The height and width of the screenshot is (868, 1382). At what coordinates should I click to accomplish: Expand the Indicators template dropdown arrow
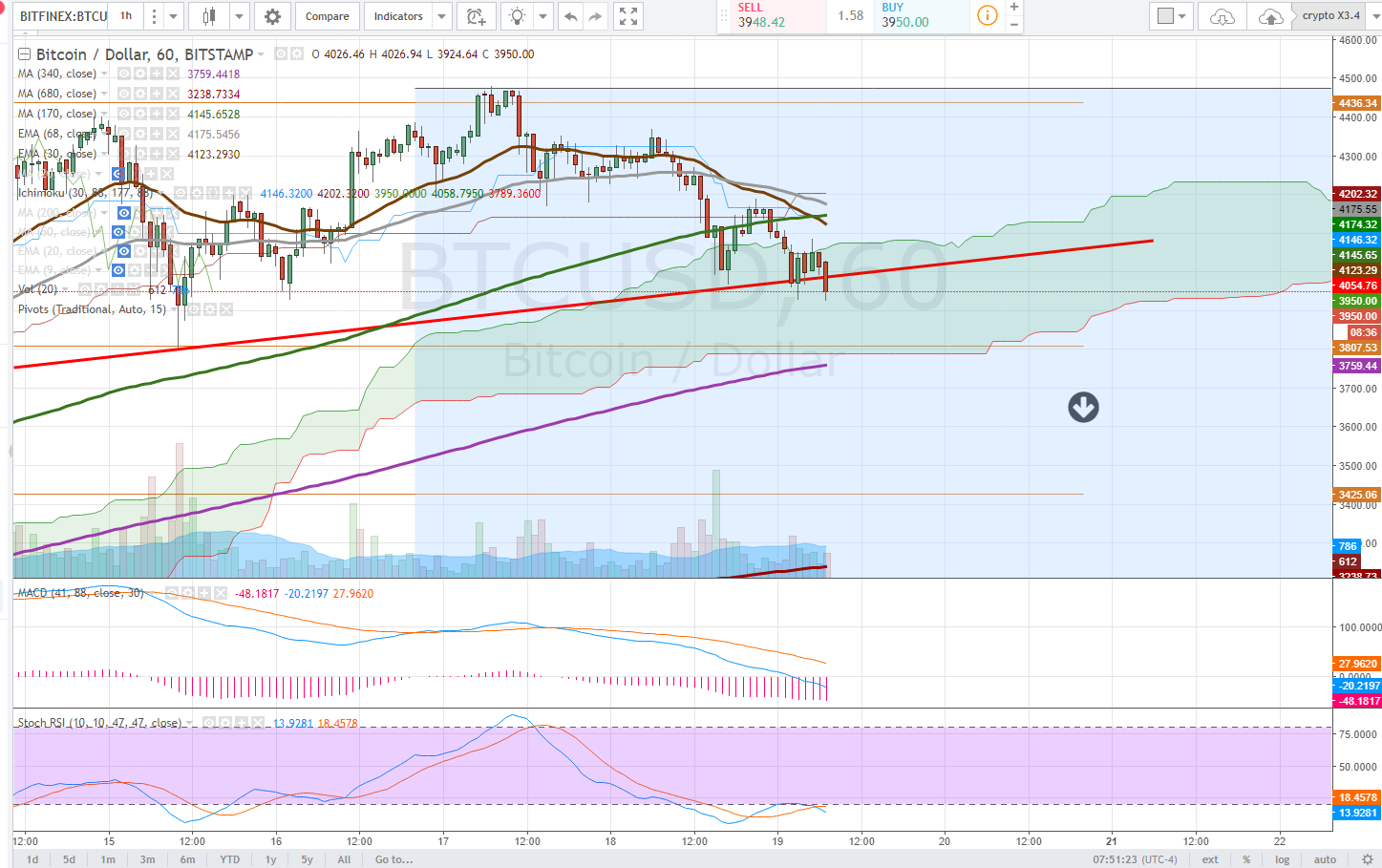point(441,16)
